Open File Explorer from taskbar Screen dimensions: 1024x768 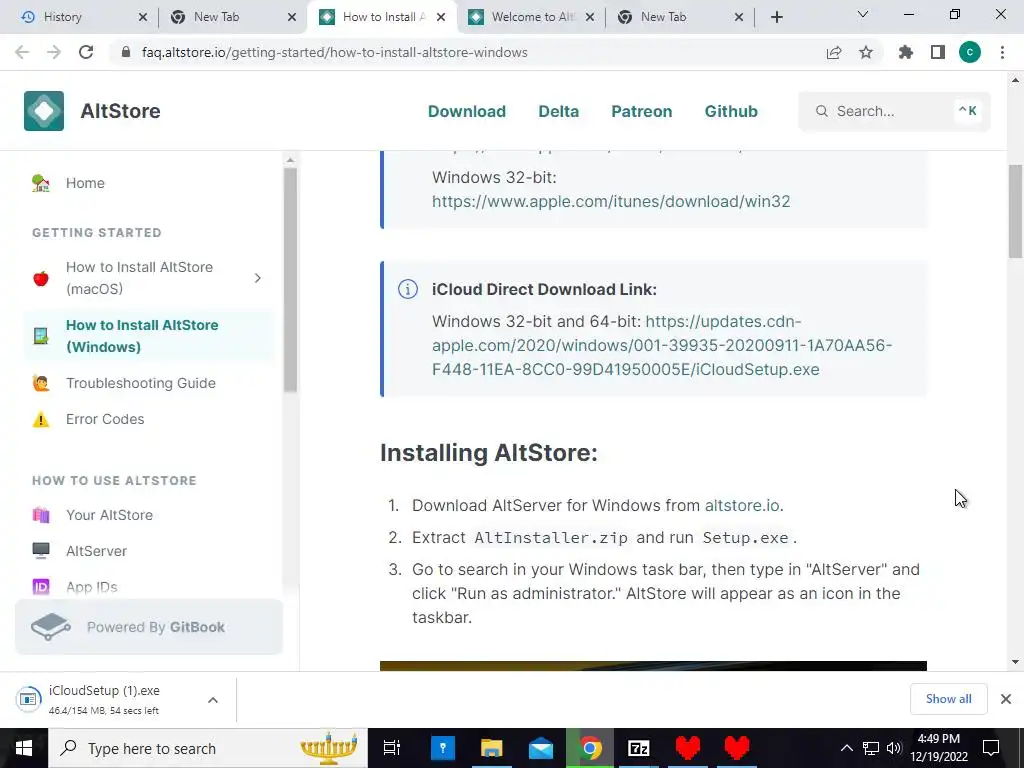click(492, 748)
